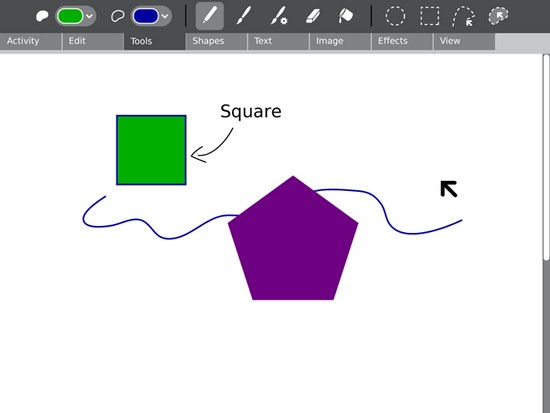Open the brush settings tool
Image resolution: width=550 pixels, height=413 pixels.
[279, 16]
